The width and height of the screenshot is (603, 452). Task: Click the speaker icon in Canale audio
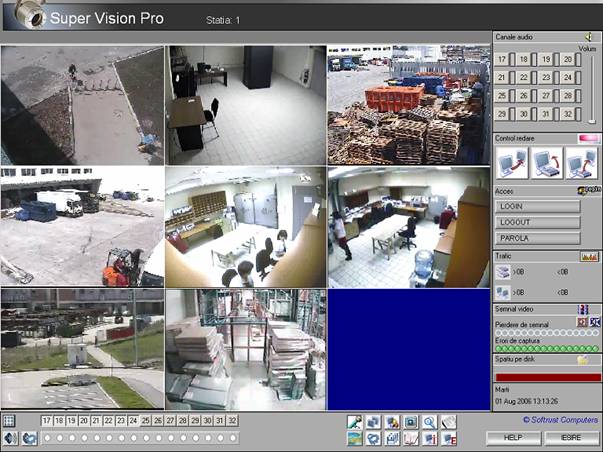click(589, 38)
